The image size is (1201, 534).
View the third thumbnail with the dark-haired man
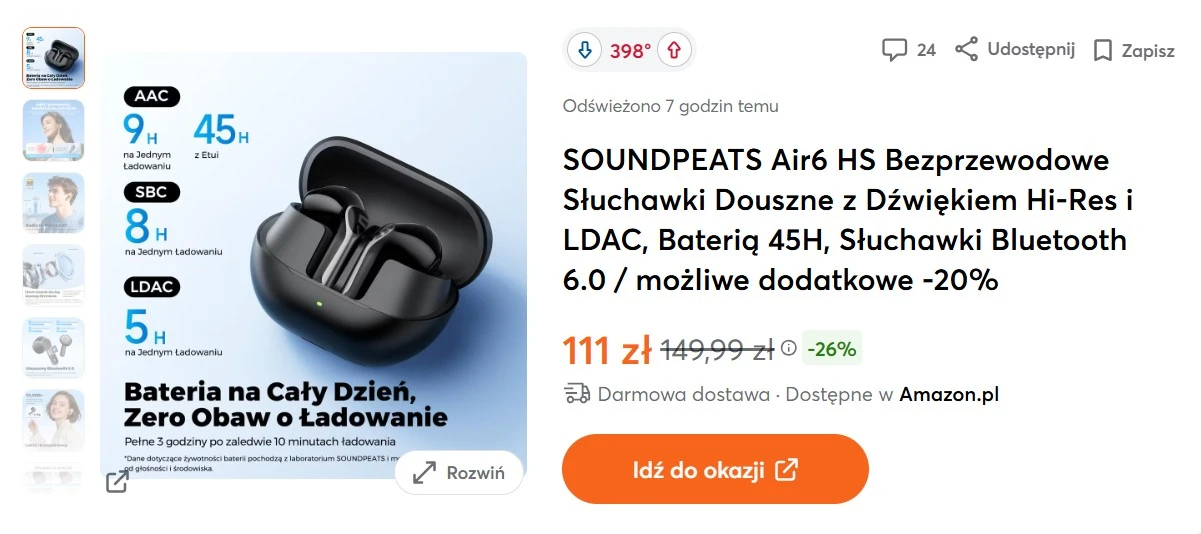point(54,203)
